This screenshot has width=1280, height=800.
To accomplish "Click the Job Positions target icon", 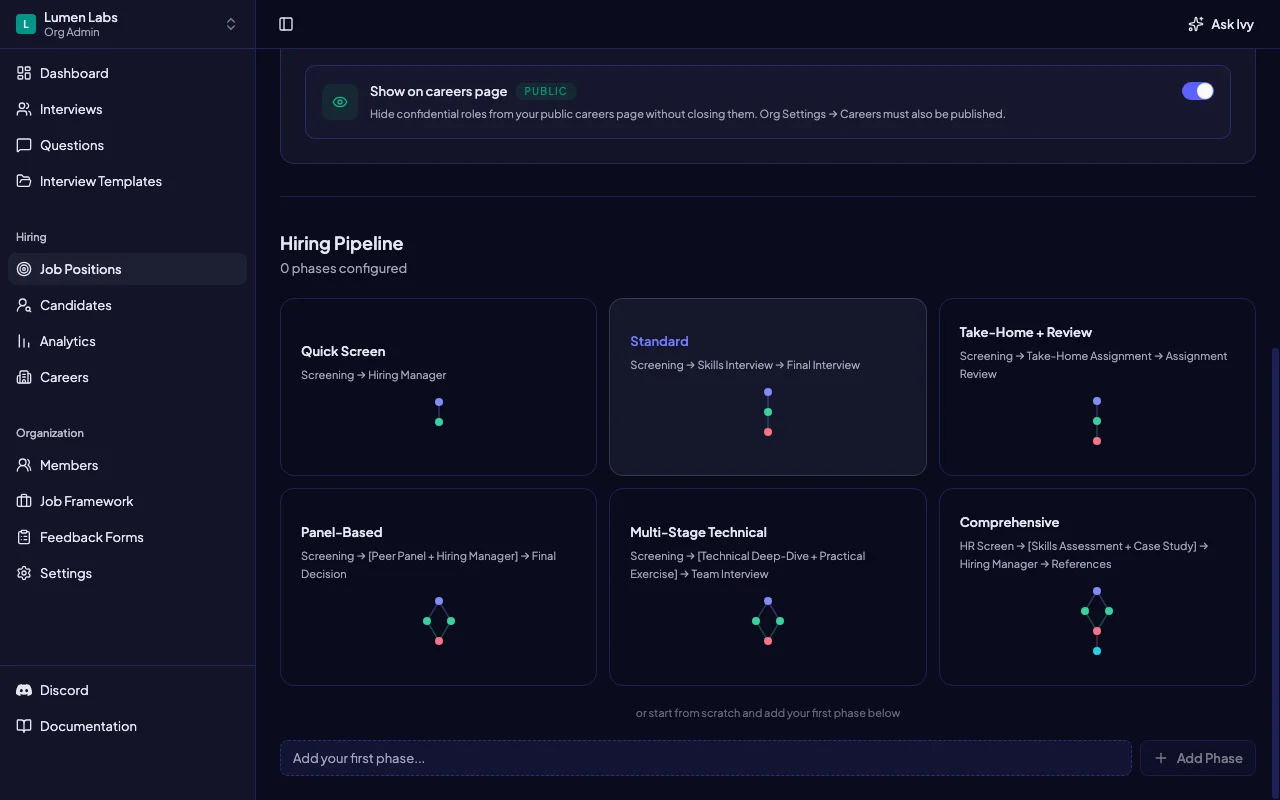I will click(x=24, y=269).
